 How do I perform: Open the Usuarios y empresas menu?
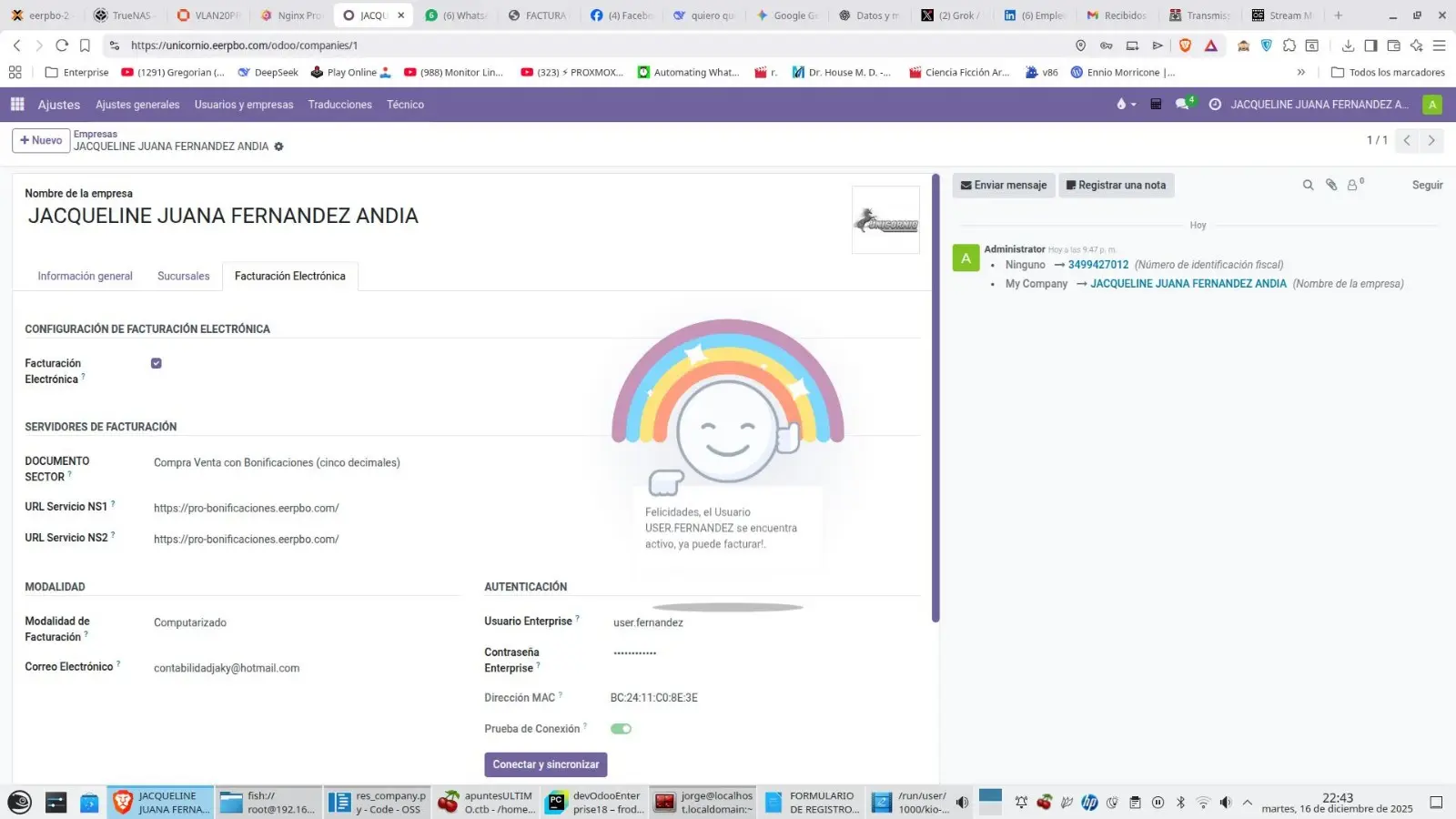click(244, 105)
